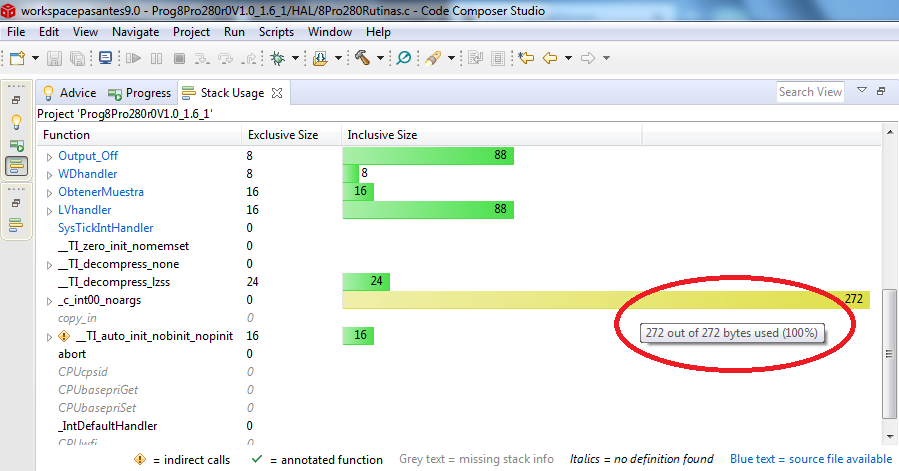Click the _c_int00_noargs 272 usage bar

pos(606,299)
